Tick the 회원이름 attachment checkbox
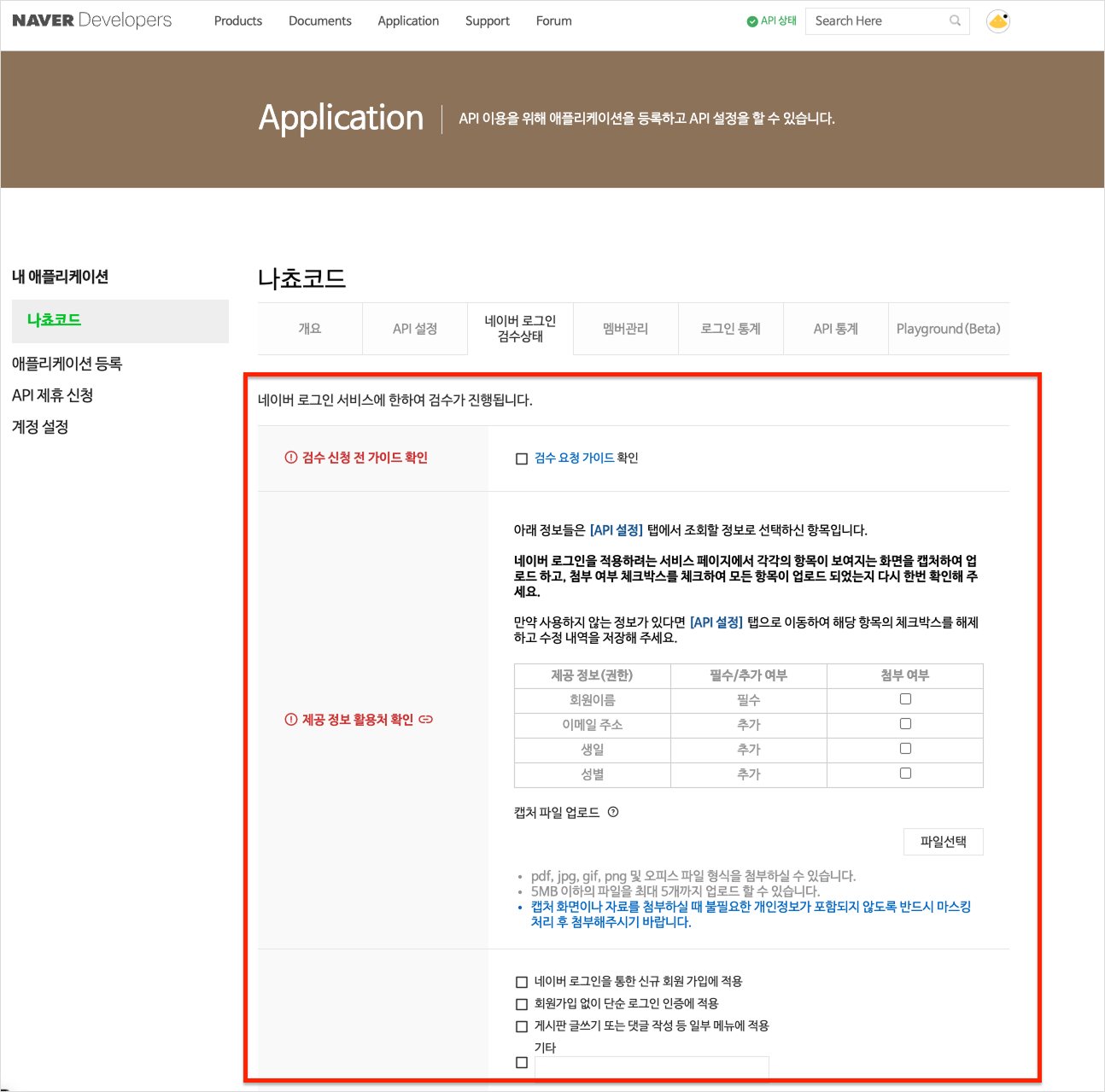 [904, 698]
